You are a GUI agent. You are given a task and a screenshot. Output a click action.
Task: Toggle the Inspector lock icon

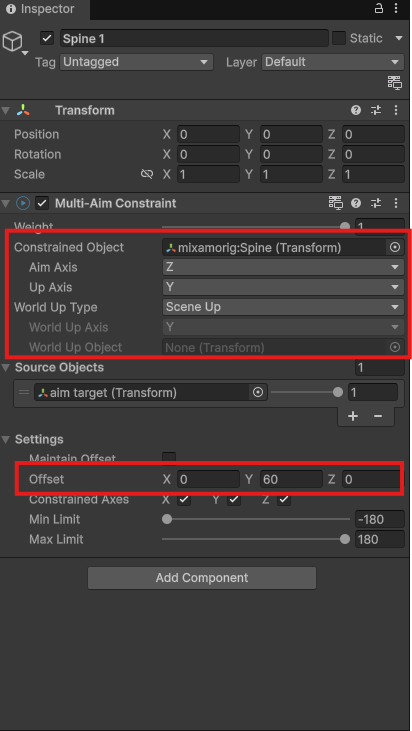(379, 8)
